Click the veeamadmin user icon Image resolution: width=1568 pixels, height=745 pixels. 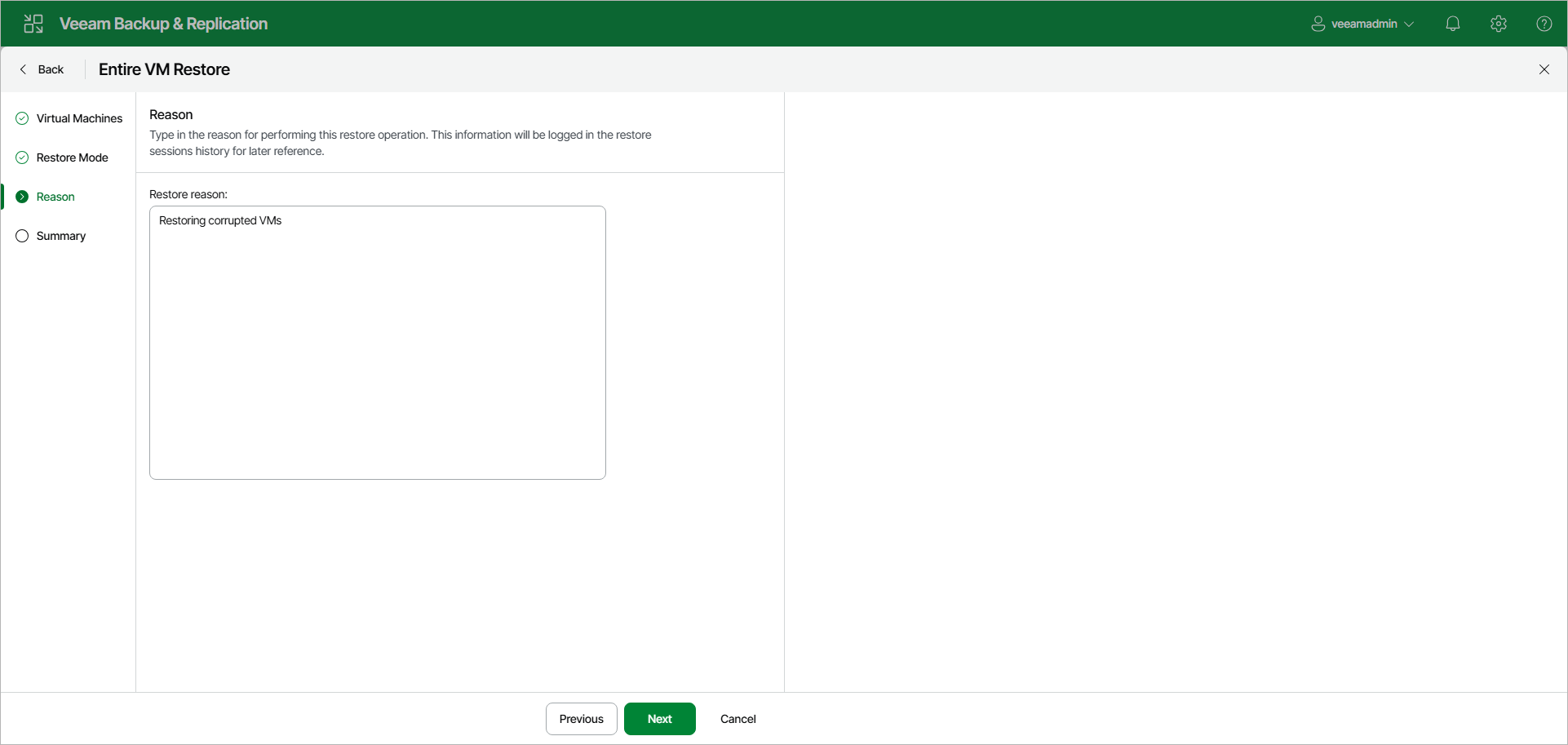(x=1318, y=24)
